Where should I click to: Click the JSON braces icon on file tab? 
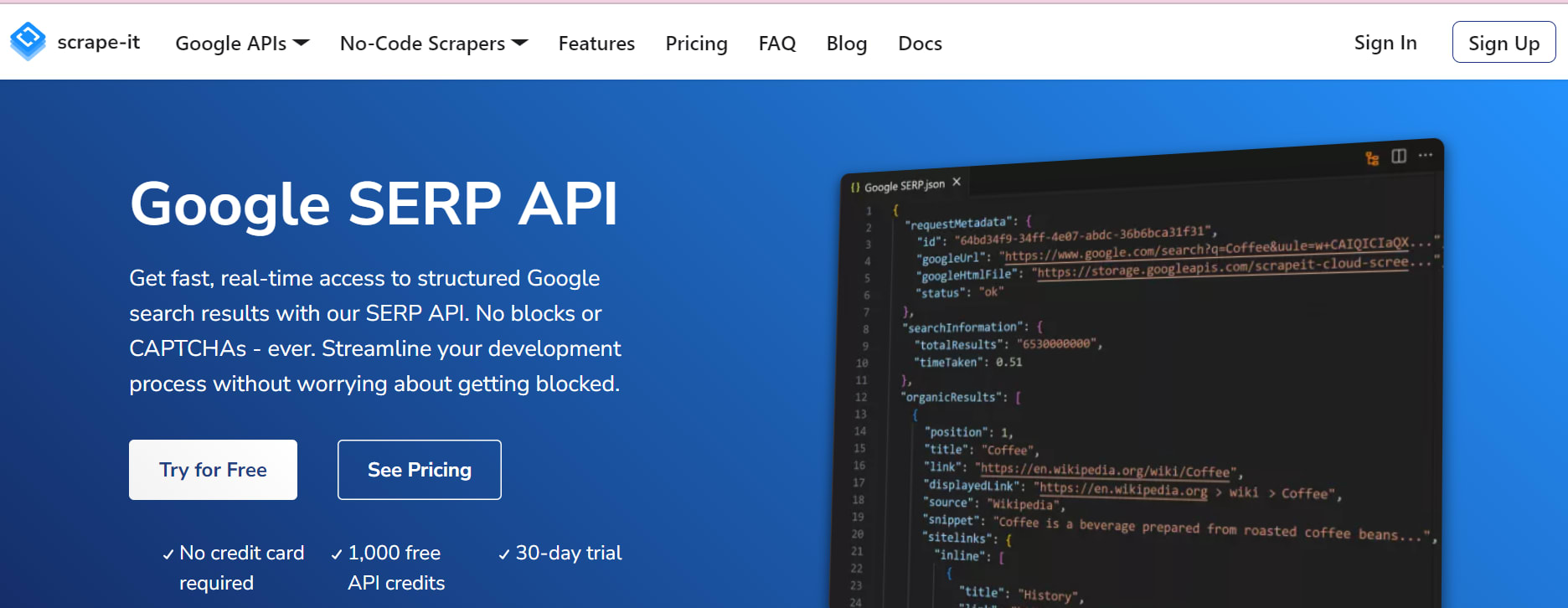click(855, 188)
